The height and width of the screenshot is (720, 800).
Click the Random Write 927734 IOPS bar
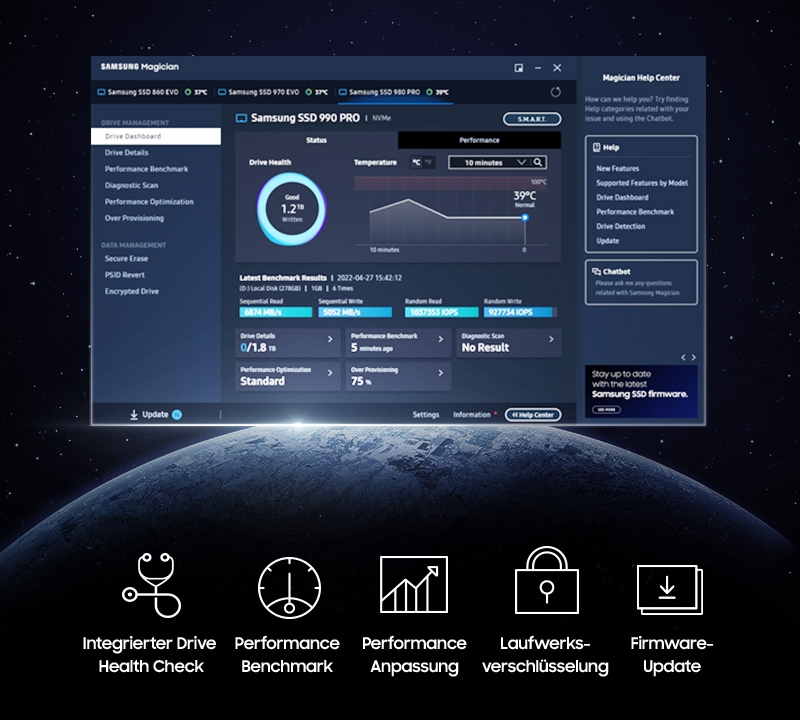click(x=520, y=312)
